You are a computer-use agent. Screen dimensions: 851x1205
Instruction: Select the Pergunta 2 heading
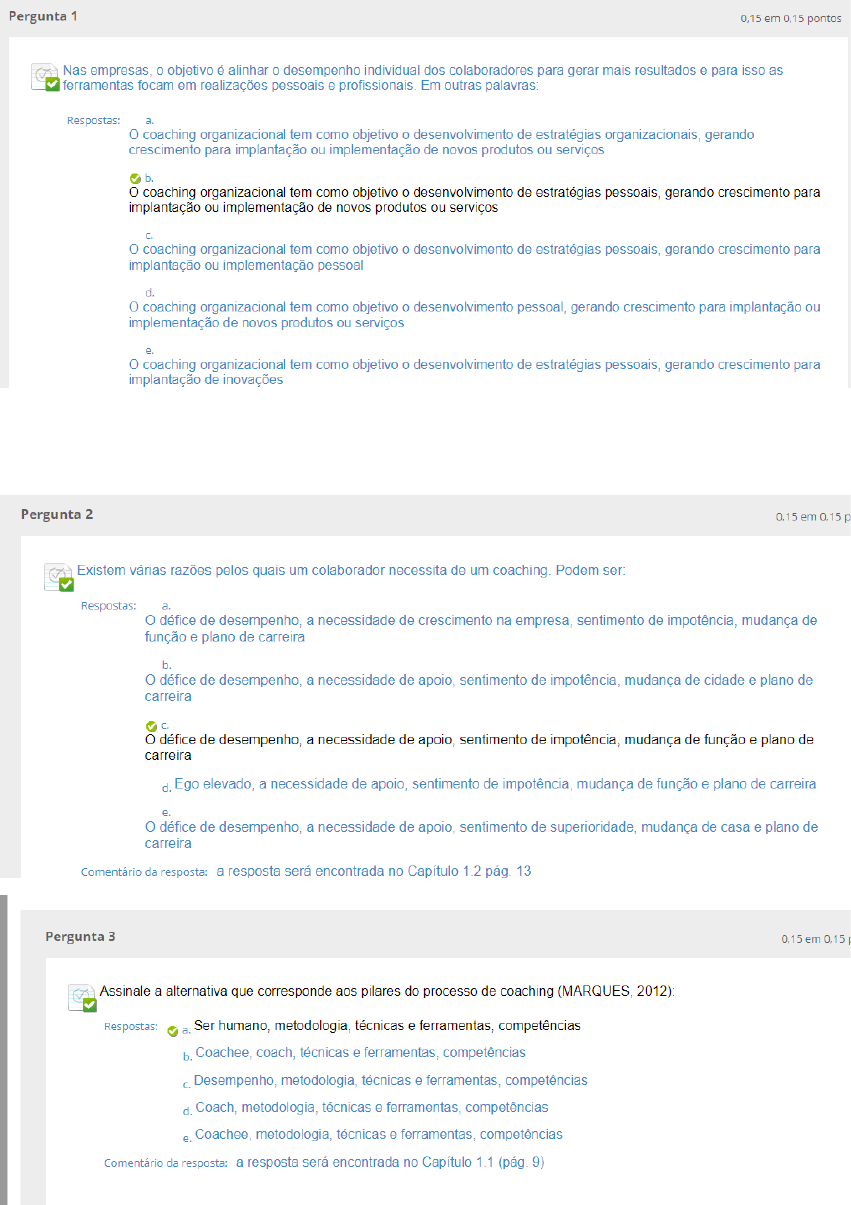(57, 514)
